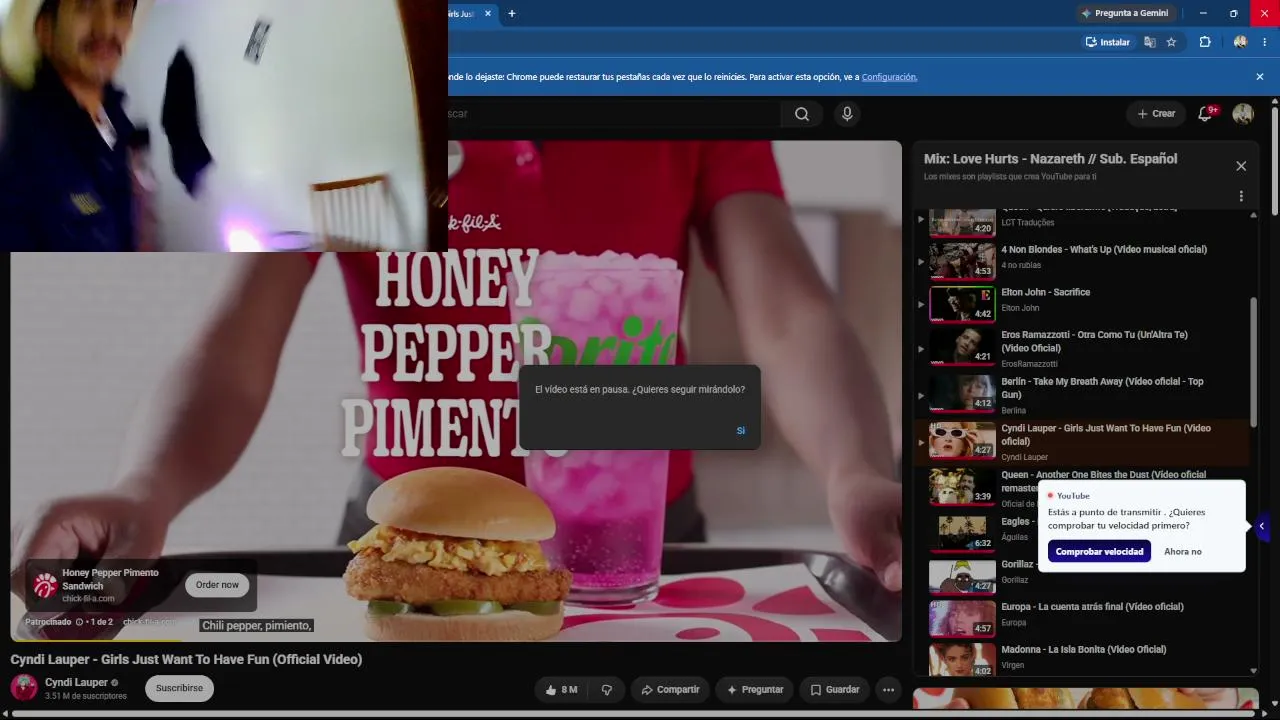Open a new browser tab with plus

point(512,13)
